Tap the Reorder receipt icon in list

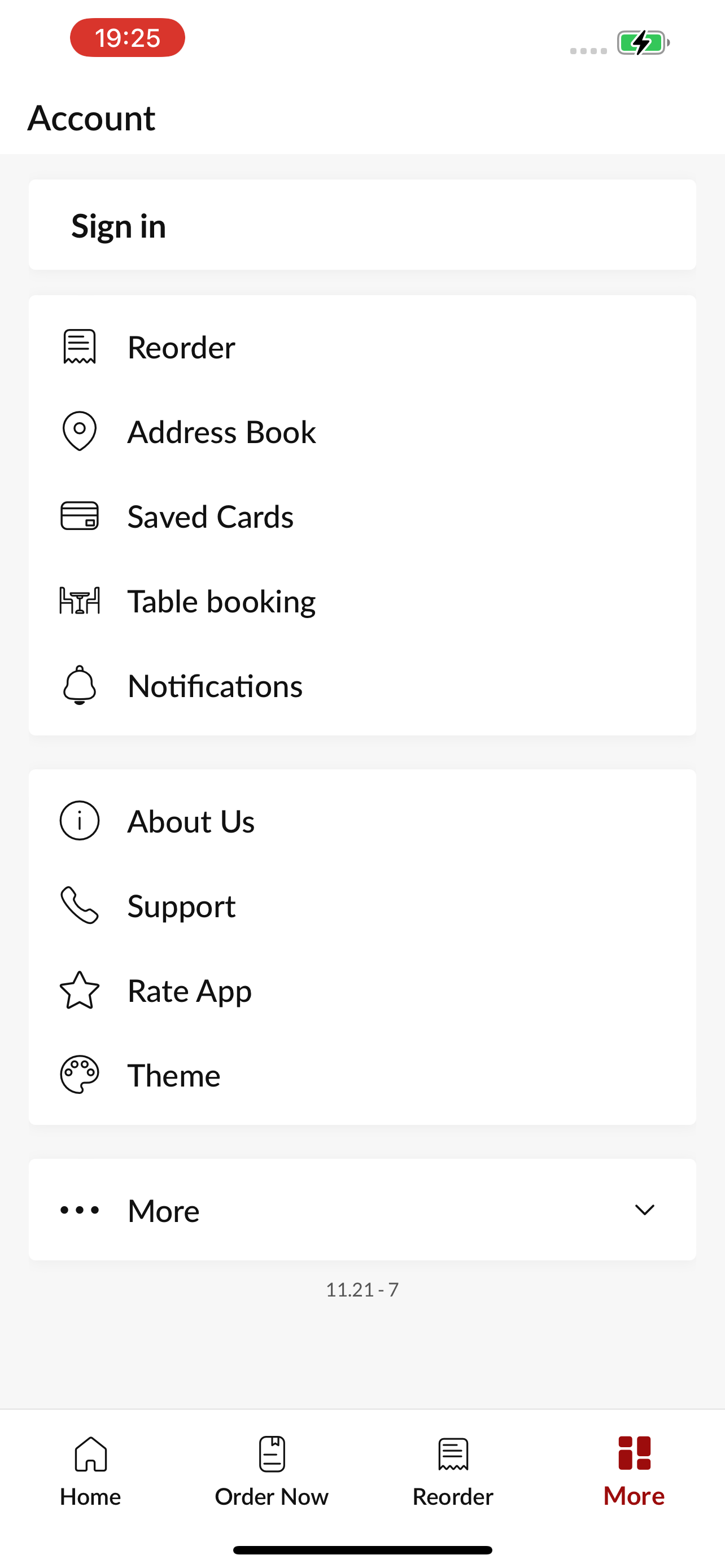80,347
